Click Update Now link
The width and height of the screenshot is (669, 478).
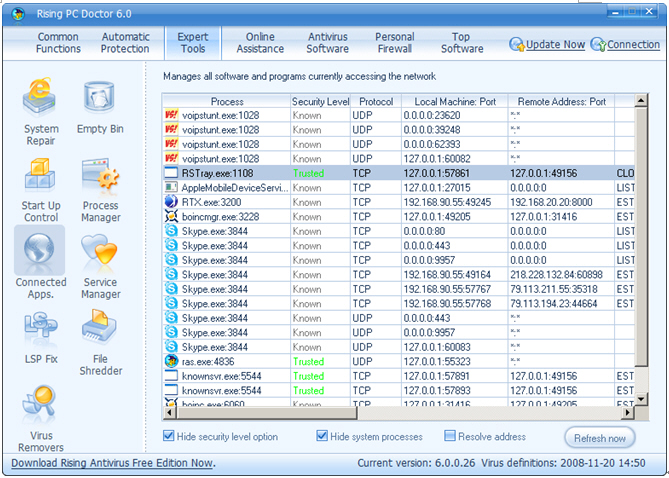[548, 45]
